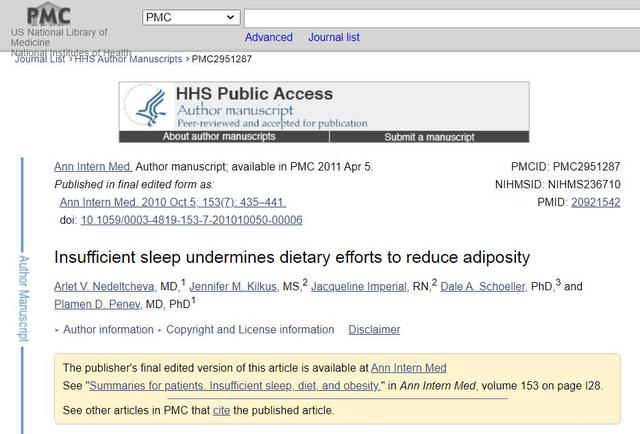640x434 pixels.
Task: Open Submit a manuscript tab
Action: [x=429, y=137]
